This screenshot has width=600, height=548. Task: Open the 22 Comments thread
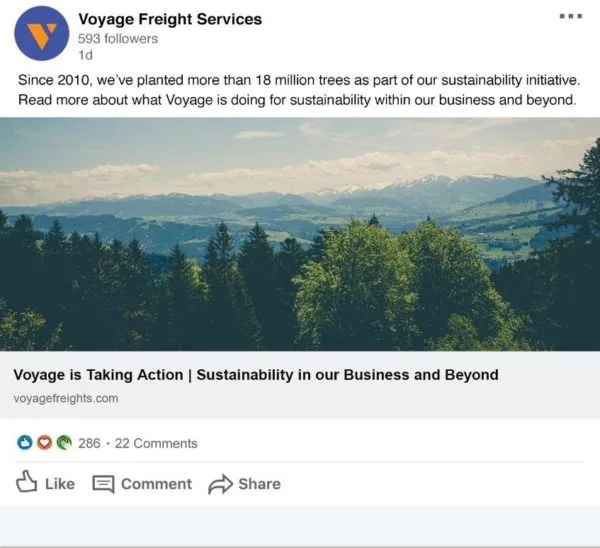coord(156,443)
